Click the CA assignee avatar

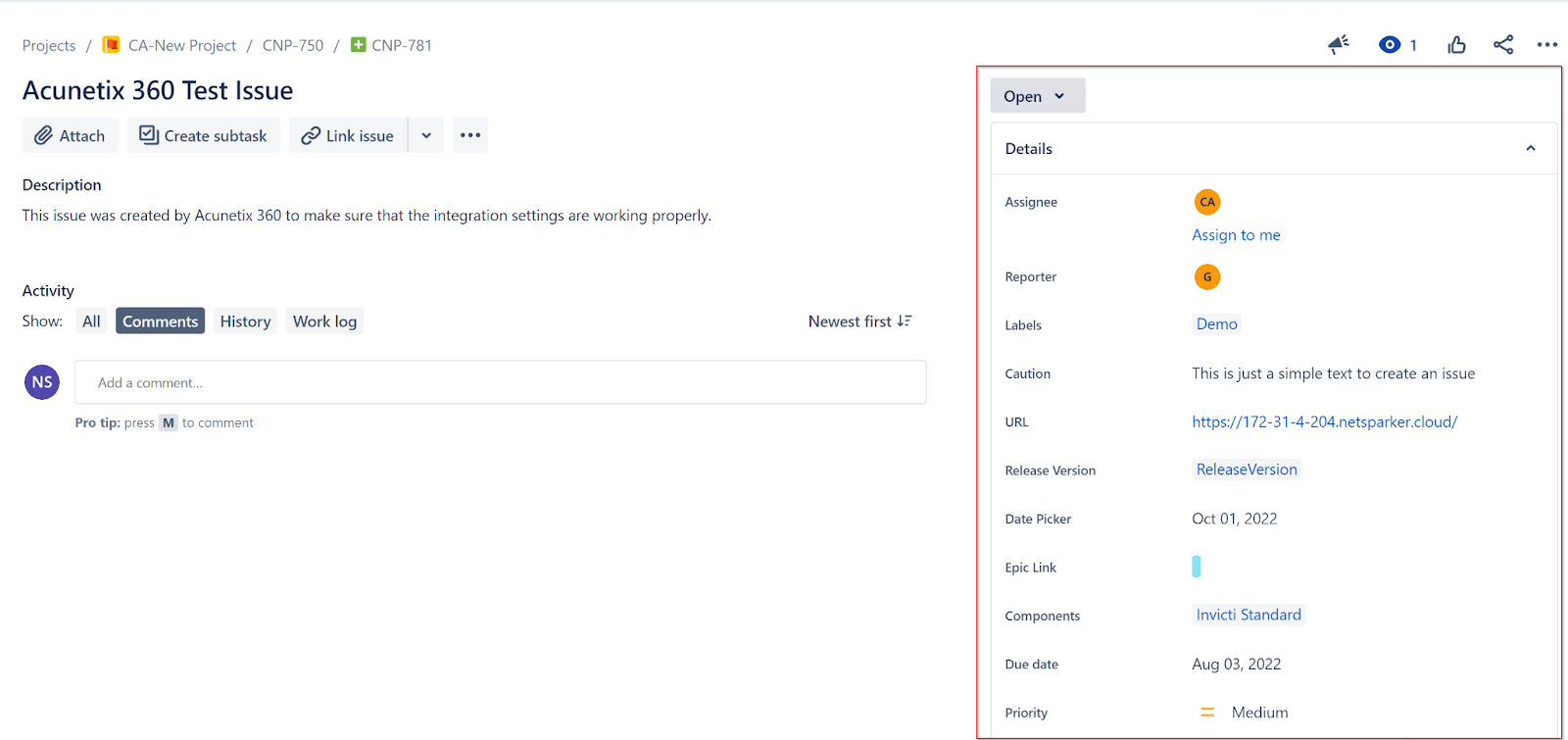point(1207,202)
